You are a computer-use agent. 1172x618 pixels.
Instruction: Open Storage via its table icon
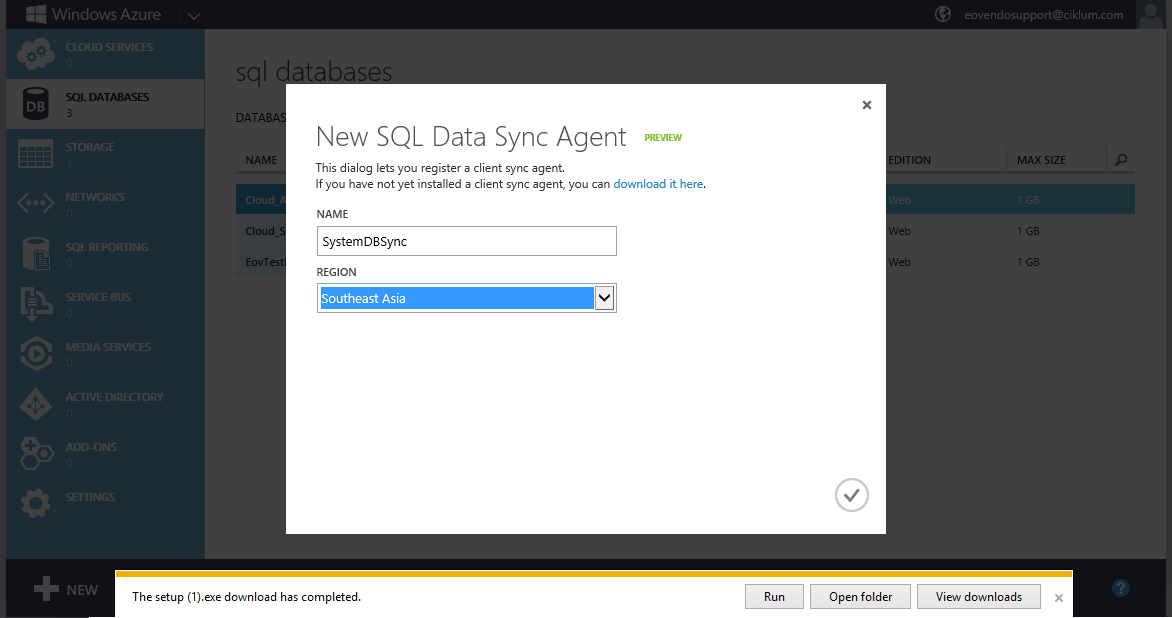click(x=35, y=154)
